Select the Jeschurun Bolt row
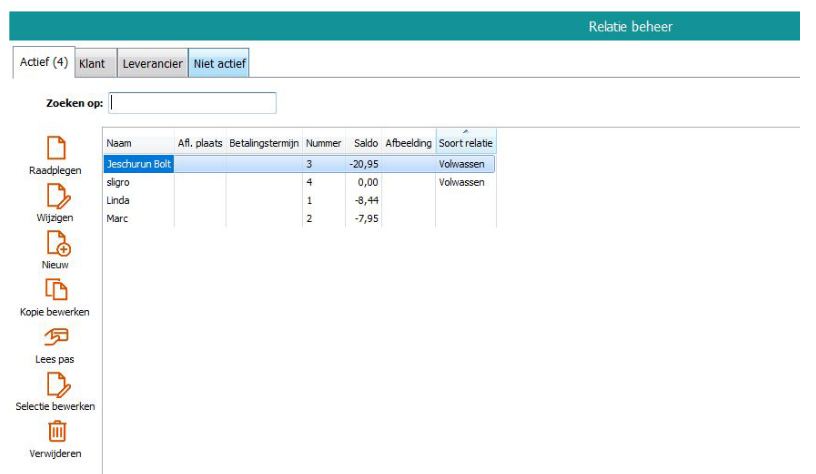The width and height of the screenshot is (816, 474). [139, 164]
